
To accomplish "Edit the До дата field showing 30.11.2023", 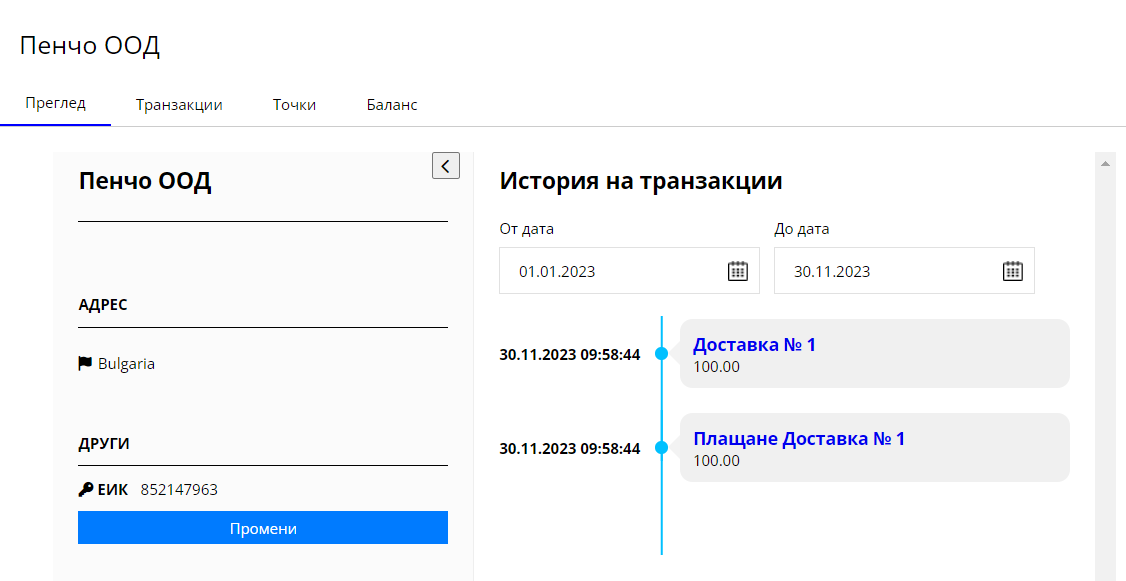I will (904, 271).
